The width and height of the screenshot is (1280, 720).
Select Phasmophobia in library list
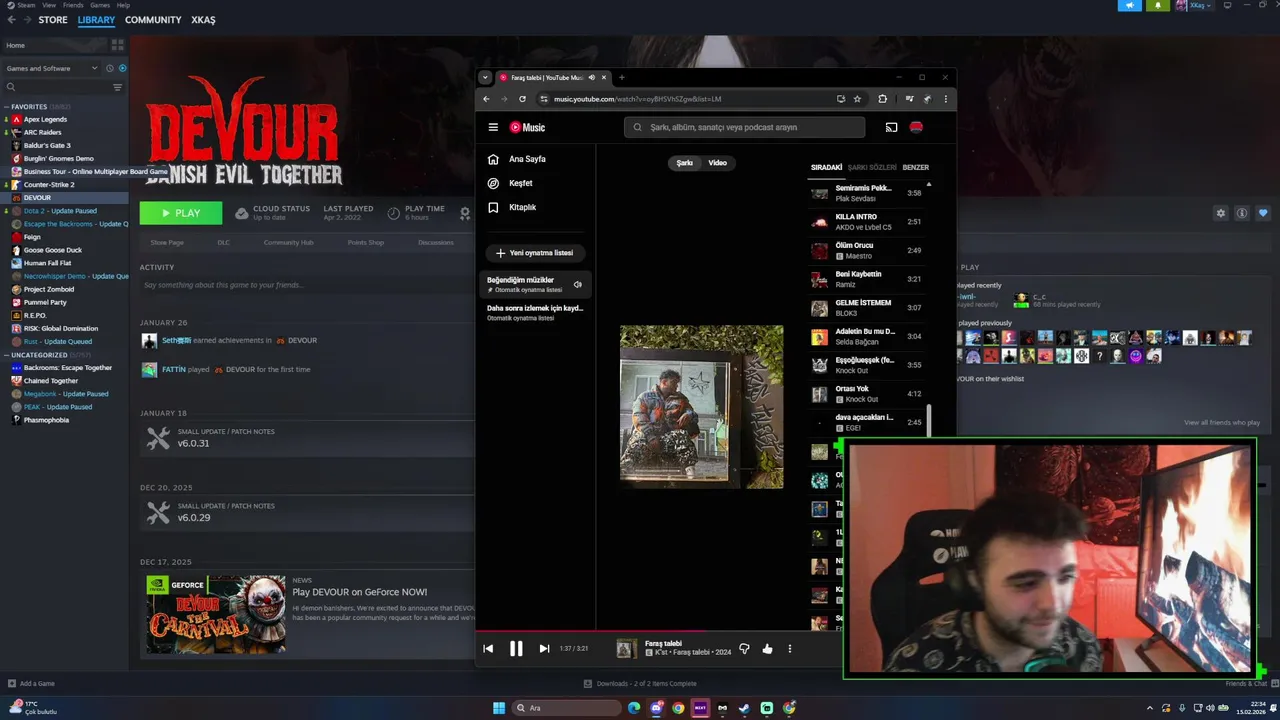click(x=46, y=420)
